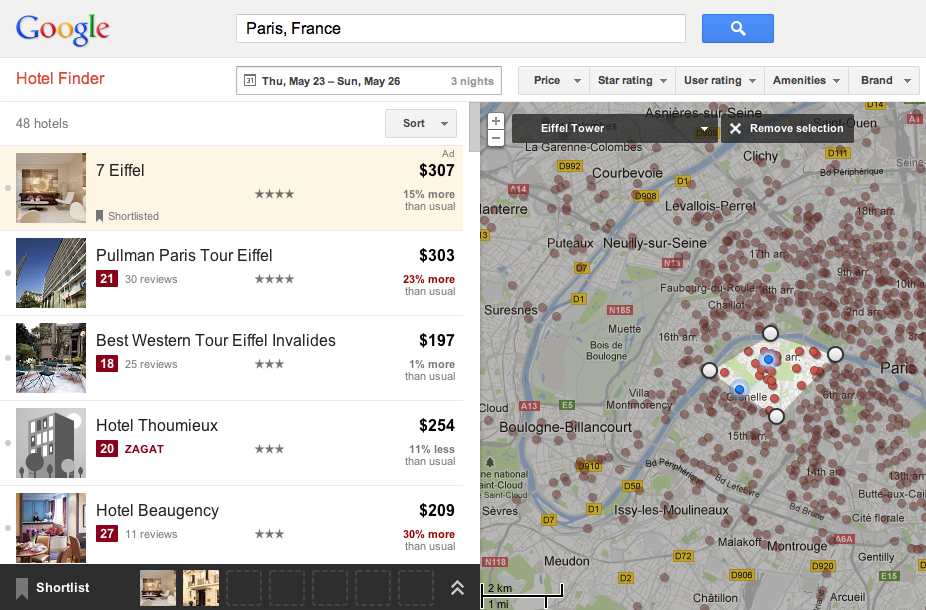Click the Boulogne-Billancourt label on map
The height and width of the screenshot is (610, 926).
(566, 427)
